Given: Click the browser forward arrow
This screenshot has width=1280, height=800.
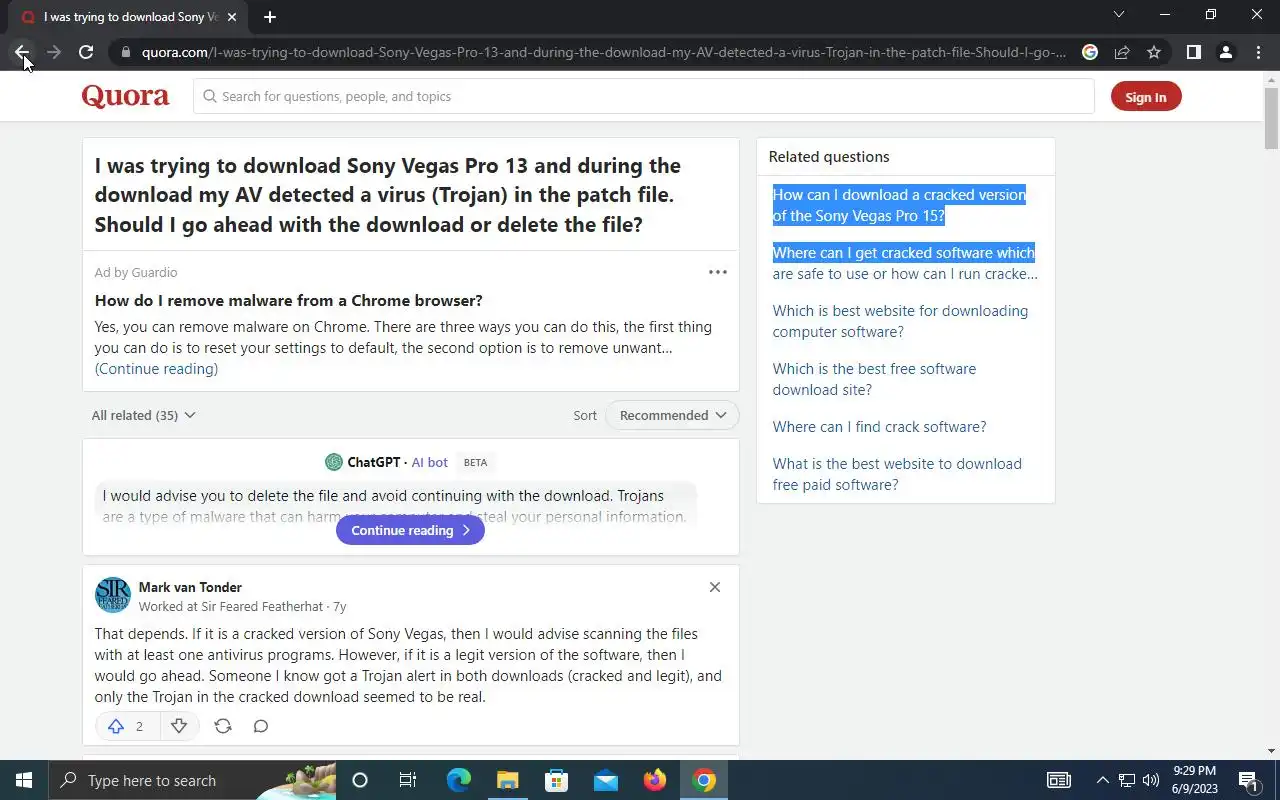Looking at the screenshot, I should [54, 52].
